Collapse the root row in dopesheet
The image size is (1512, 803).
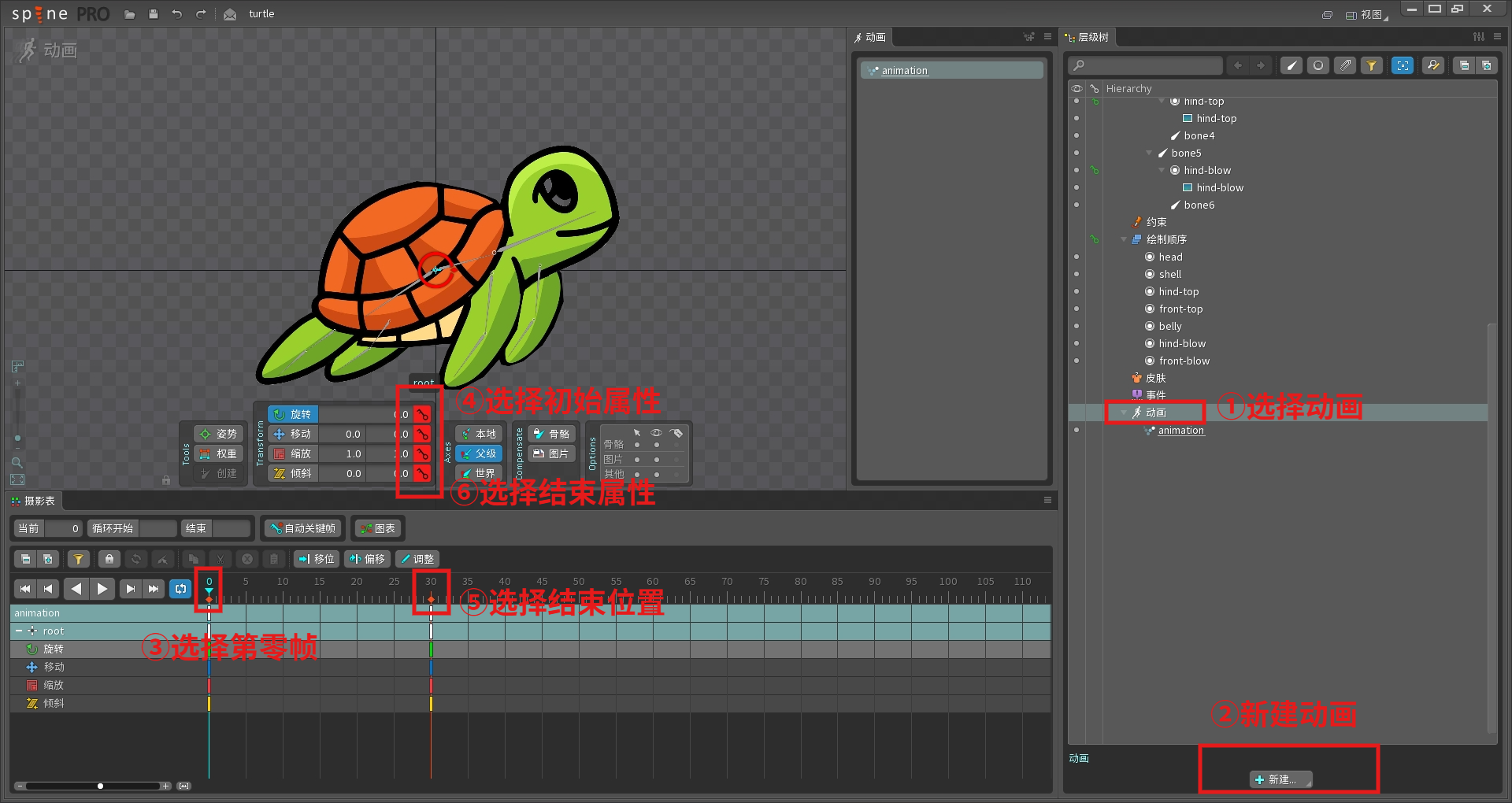pos(18,631)
